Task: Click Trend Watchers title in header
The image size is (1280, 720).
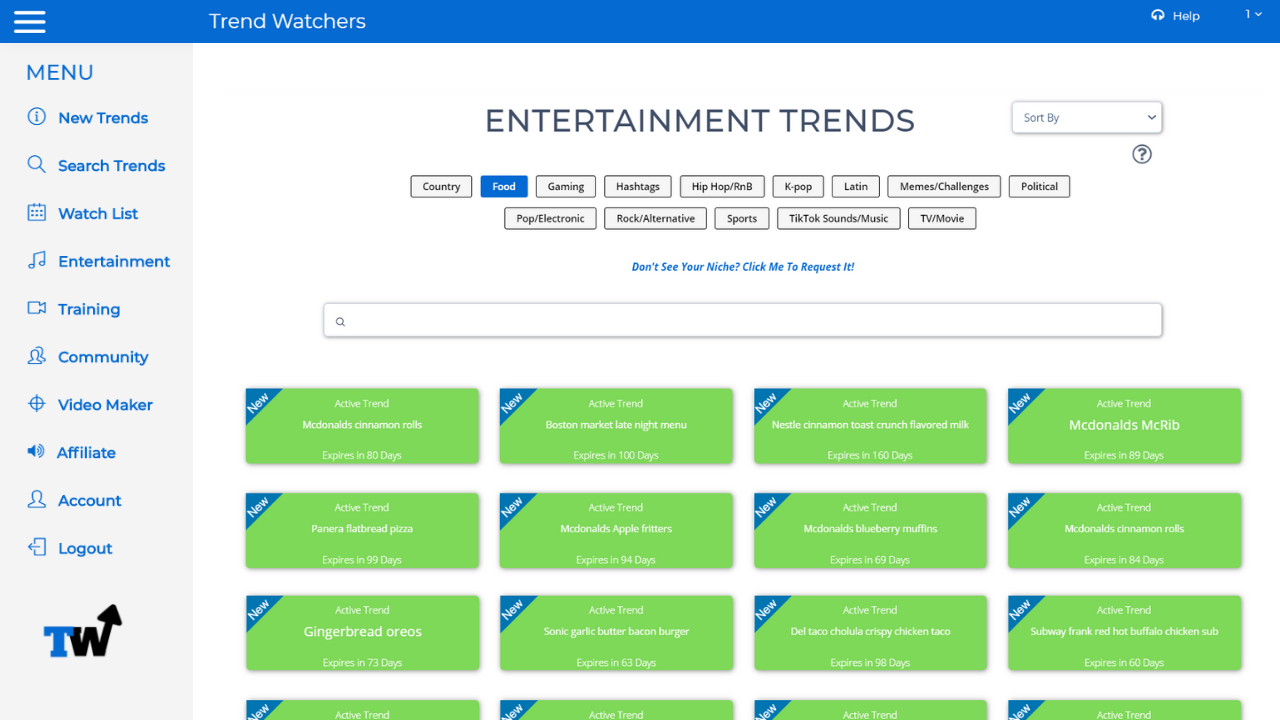Action: (287, 21)
